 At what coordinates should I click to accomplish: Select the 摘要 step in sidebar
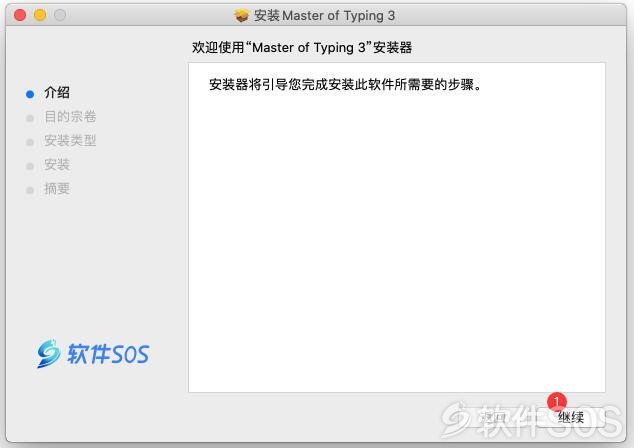click(57, 188)
